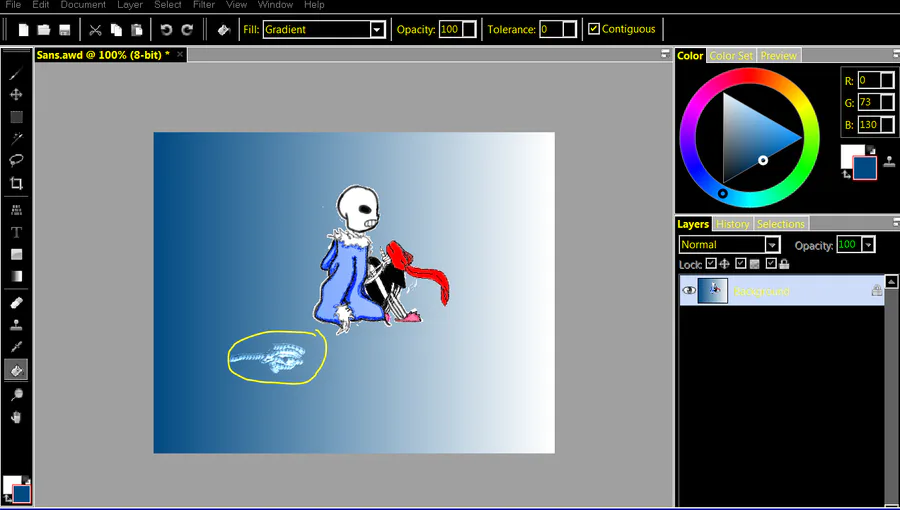Screen dimensions: 900x510
Task: Copy using the toolbar copy icon
Action: (x=116, y=30)
